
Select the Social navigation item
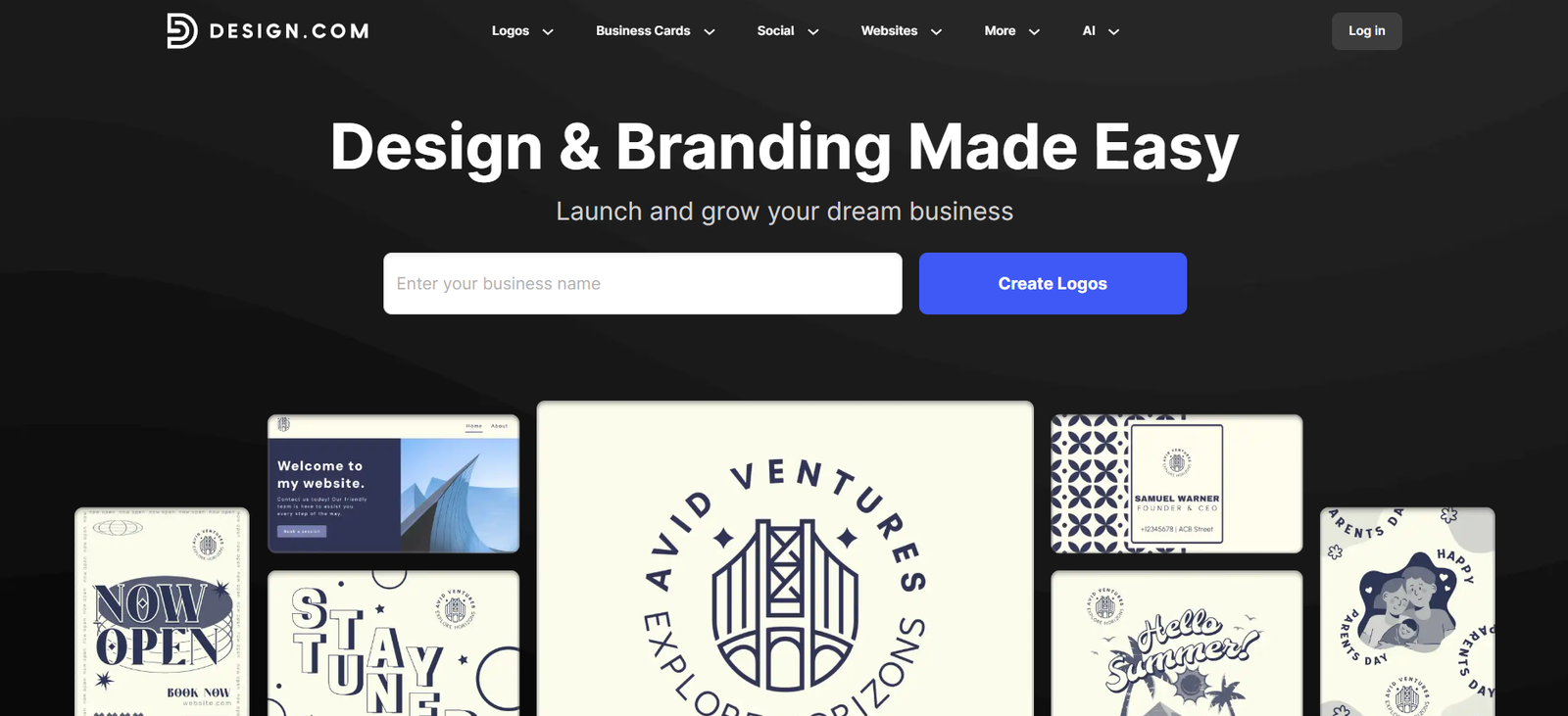click(x=775, y=30)
